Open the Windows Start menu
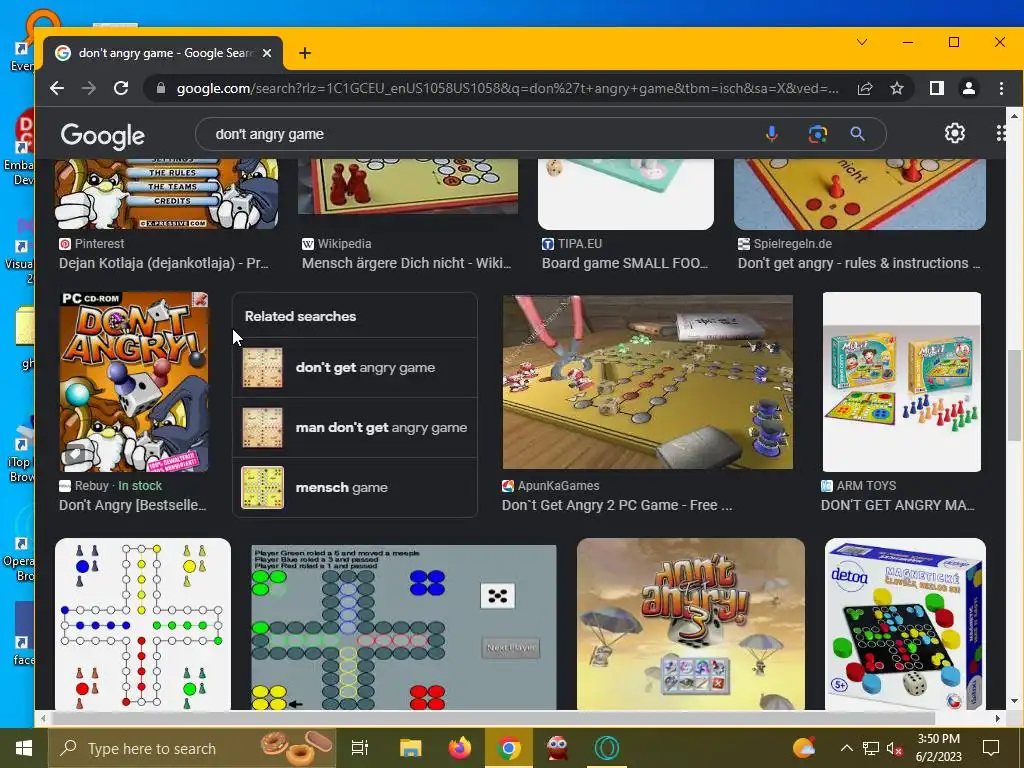This screenshot has width=1024, height=768. (24, 748)
